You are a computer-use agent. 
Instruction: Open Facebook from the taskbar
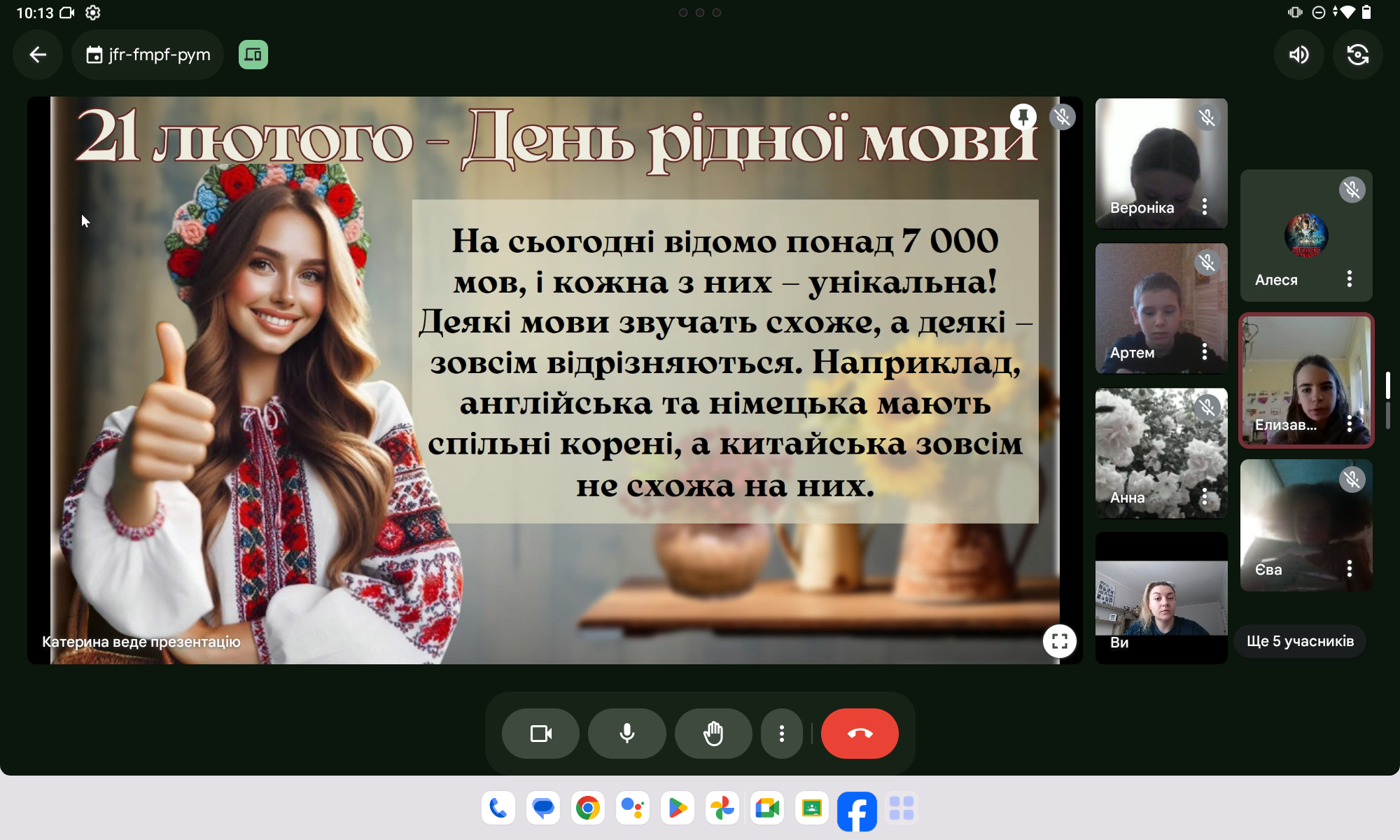click(857, 811)
